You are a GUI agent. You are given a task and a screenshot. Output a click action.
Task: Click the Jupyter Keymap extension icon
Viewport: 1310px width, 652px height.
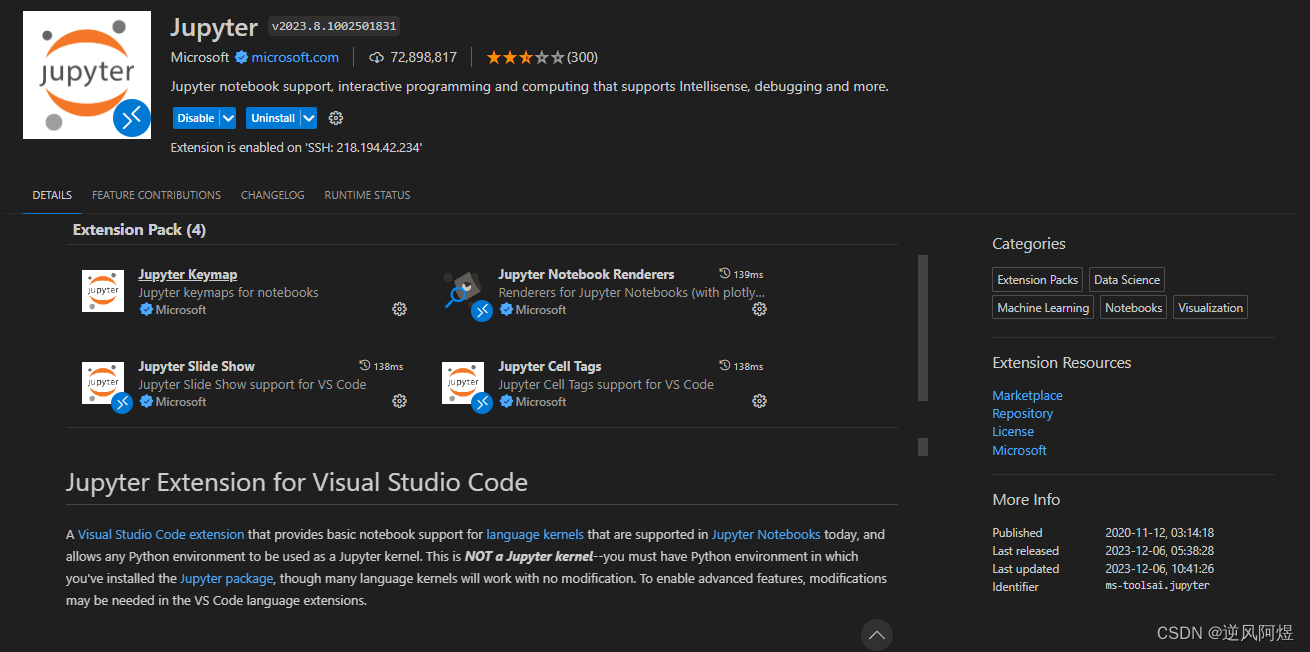(x=103, y=291)
